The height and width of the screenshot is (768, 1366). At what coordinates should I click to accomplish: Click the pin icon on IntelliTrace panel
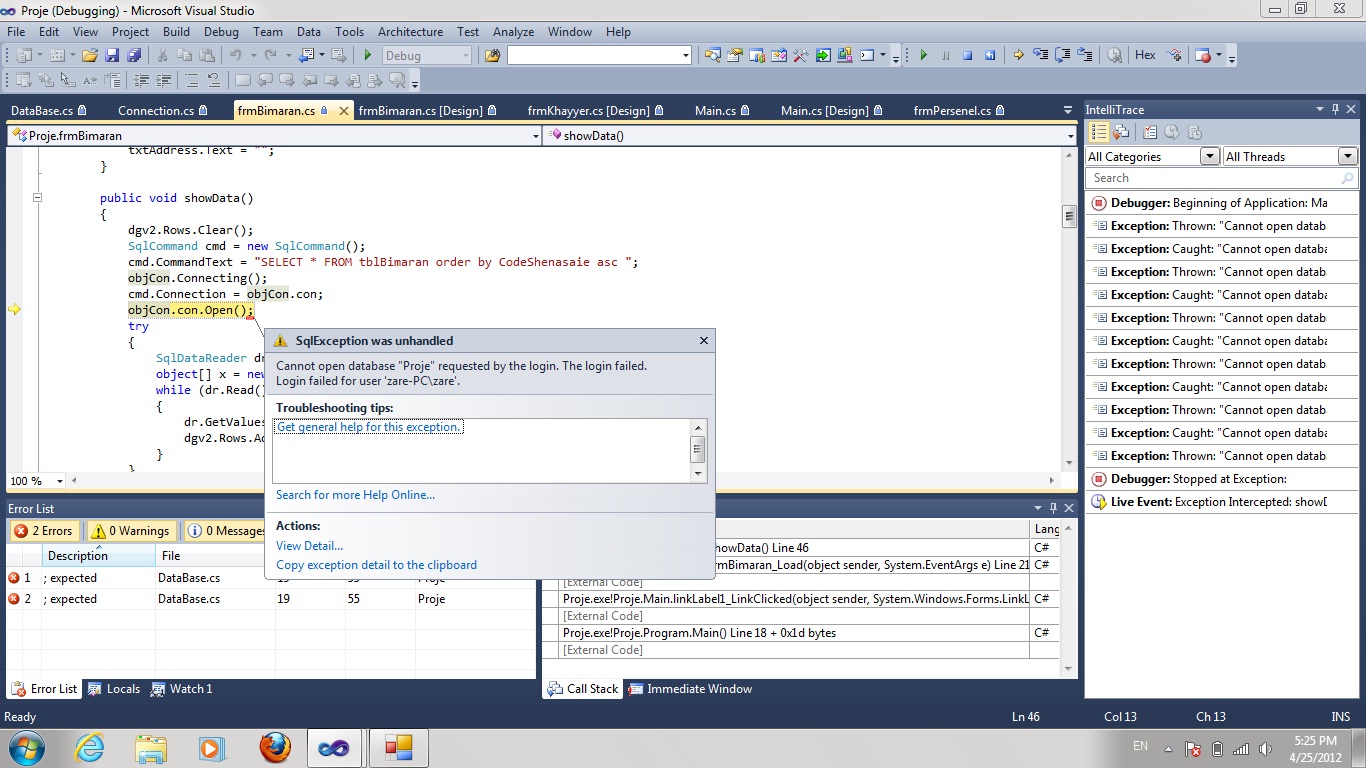(1333, 110)
